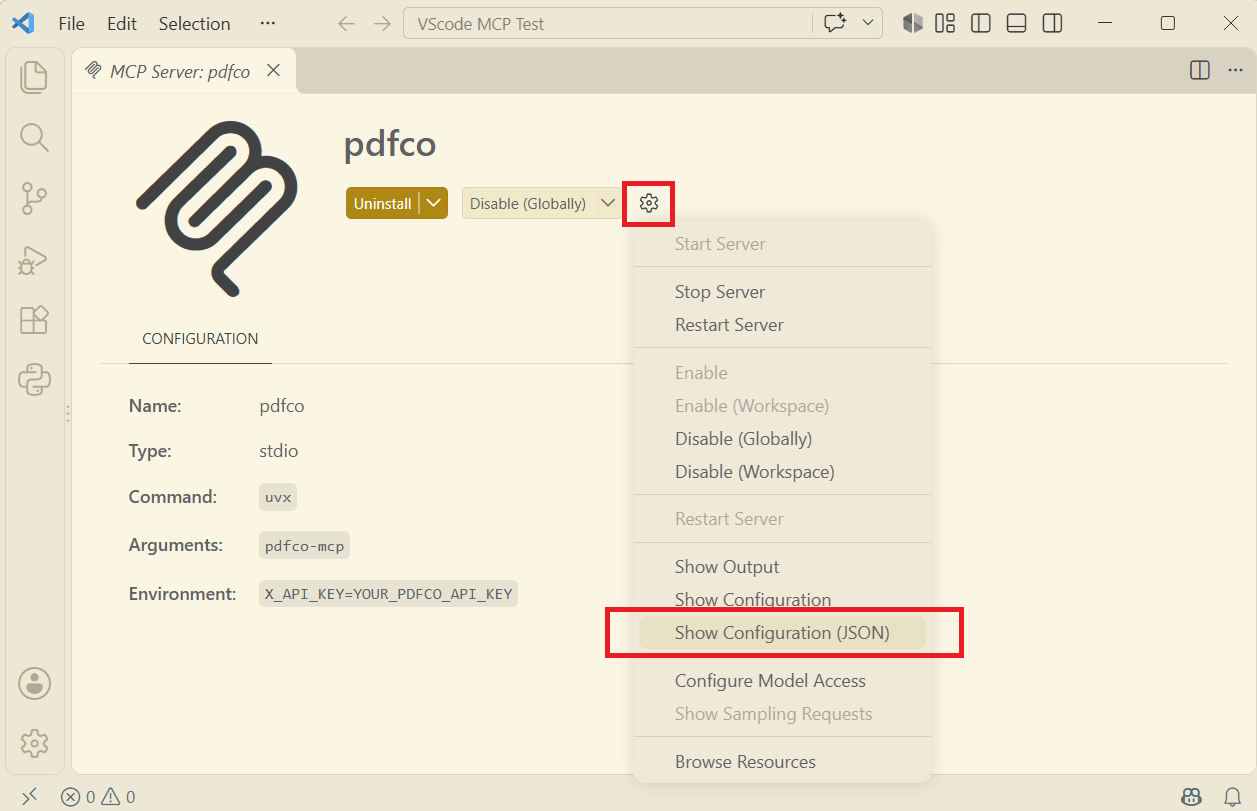Open the editor More Actions ellipsis
1257x811 pixels.
click(1233, 70)
